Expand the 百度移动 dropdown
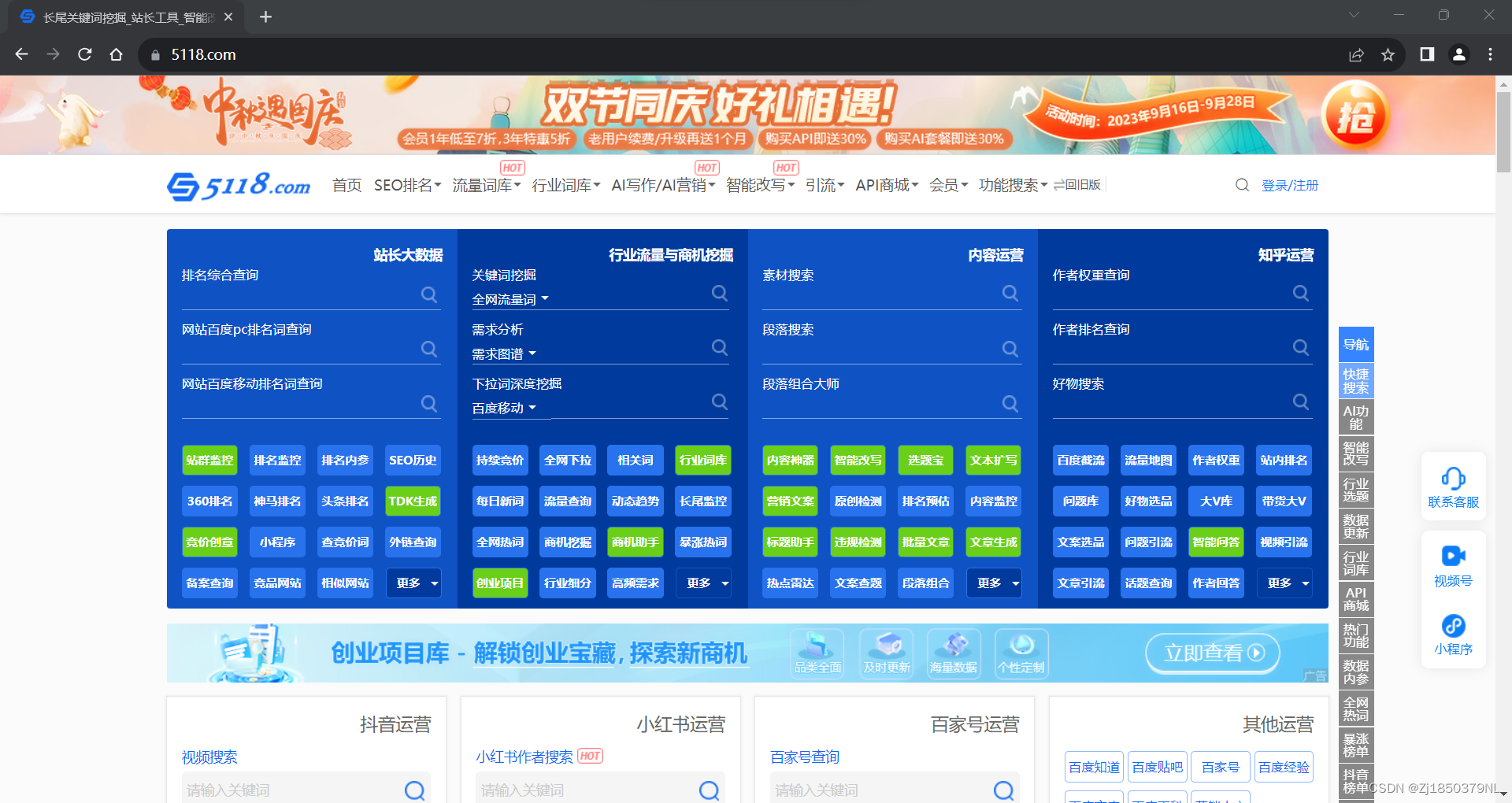 pyautogui.click(x=504, y=408)
